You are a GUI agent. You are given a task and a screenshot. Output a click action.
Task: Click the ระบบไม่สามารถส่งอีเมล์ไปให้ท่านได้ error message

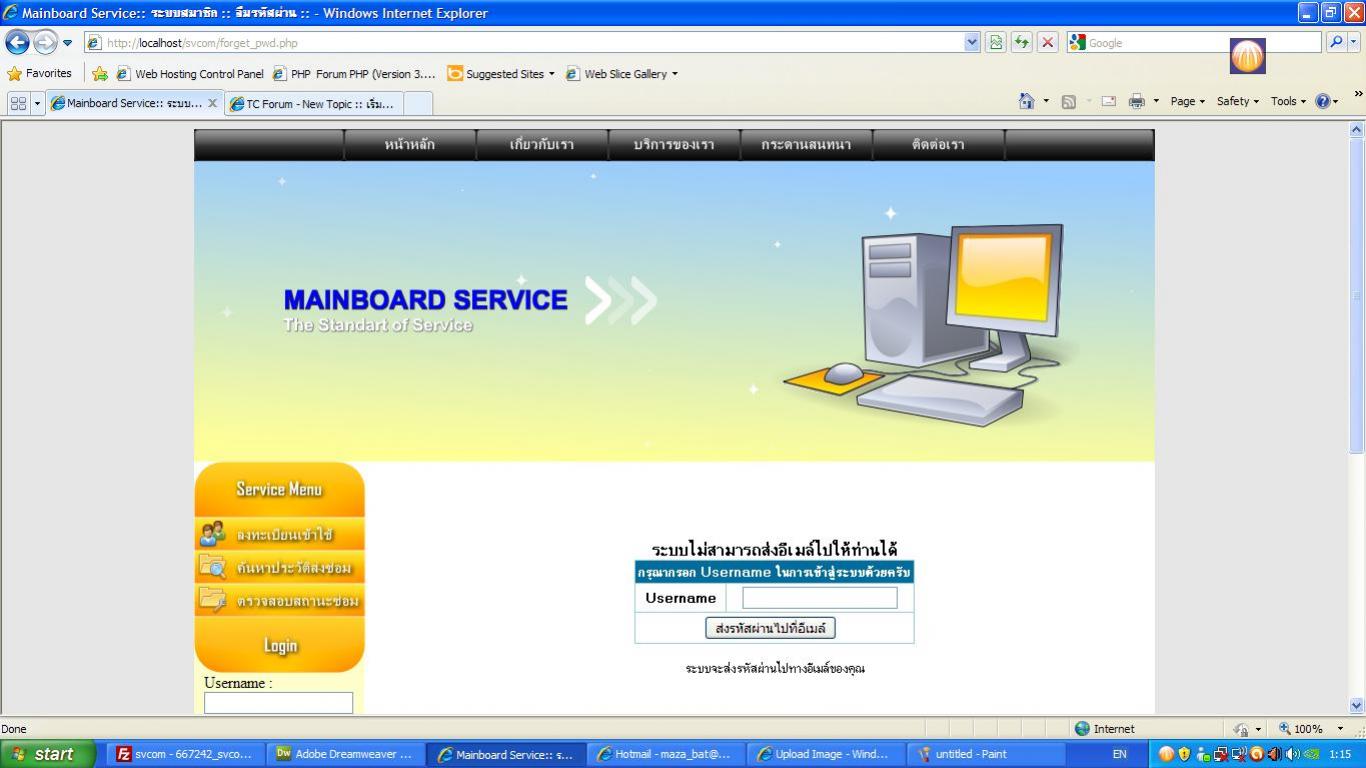774,549
